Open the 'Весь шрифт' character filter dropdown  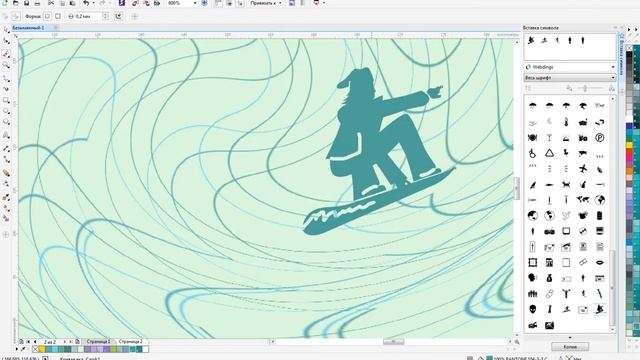569,78
